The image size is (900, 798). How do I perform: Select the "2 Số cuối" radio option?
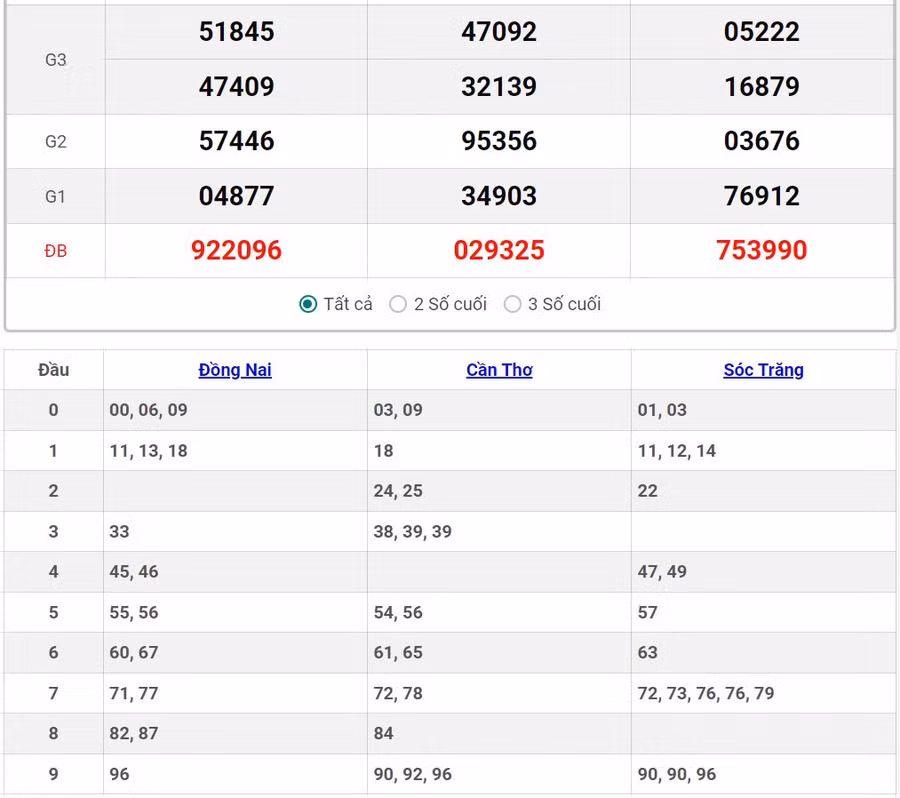398,304
